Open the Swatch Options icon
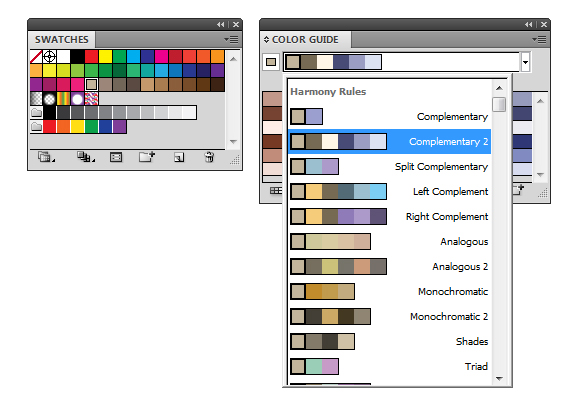The image size is (577, 413). pyautogui.click(x=116, y=158)
